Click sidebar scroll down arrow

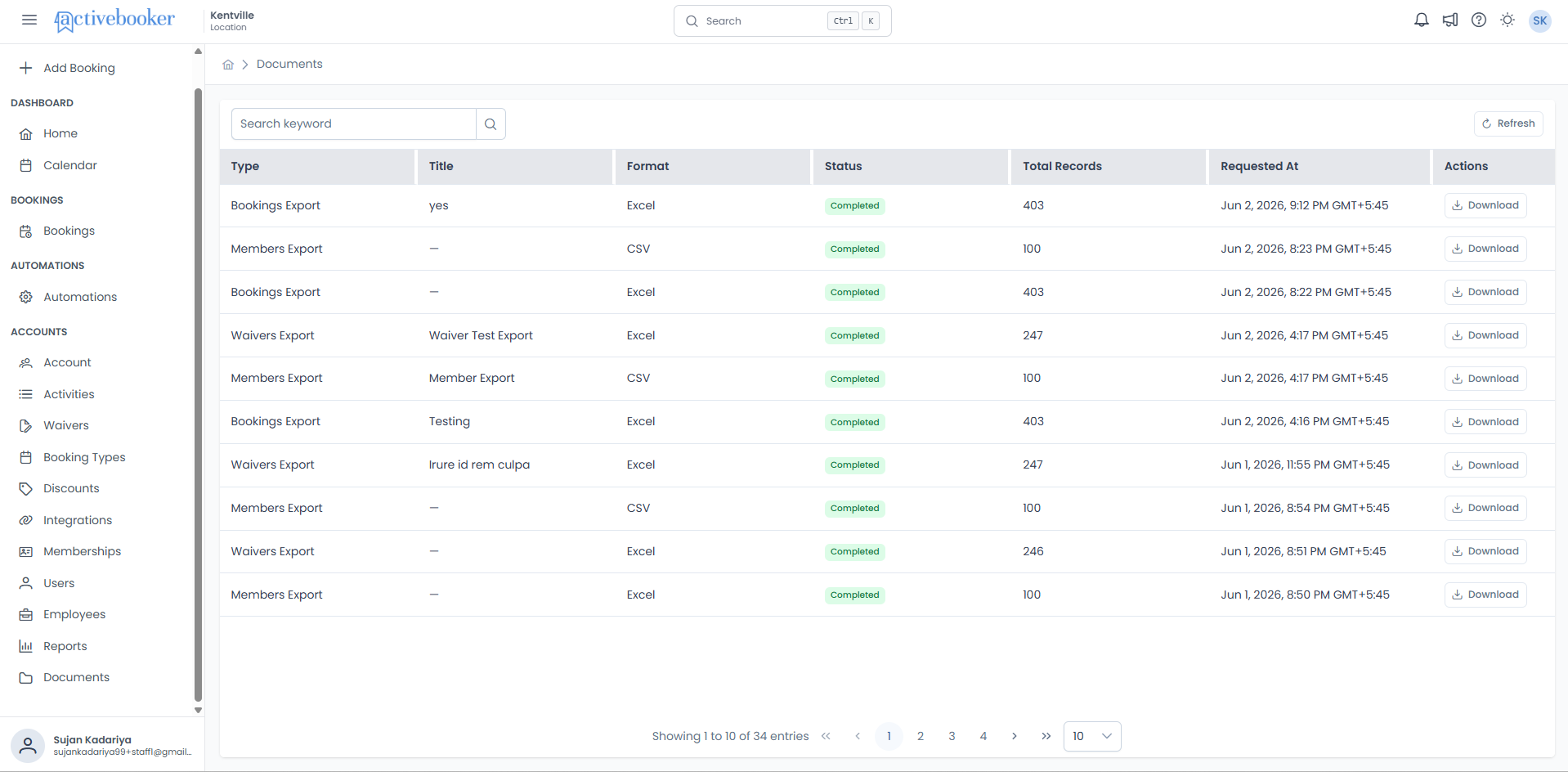(198, 711)
